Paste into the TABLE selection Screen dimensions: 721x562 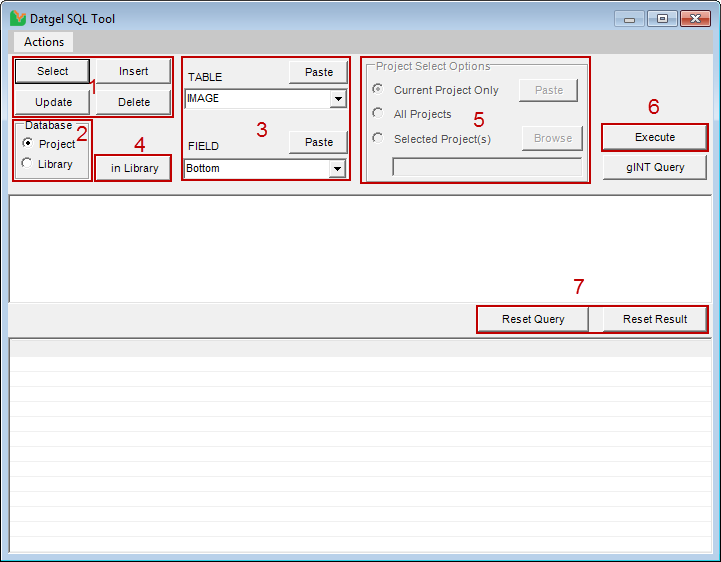click(x=318, y=72)
